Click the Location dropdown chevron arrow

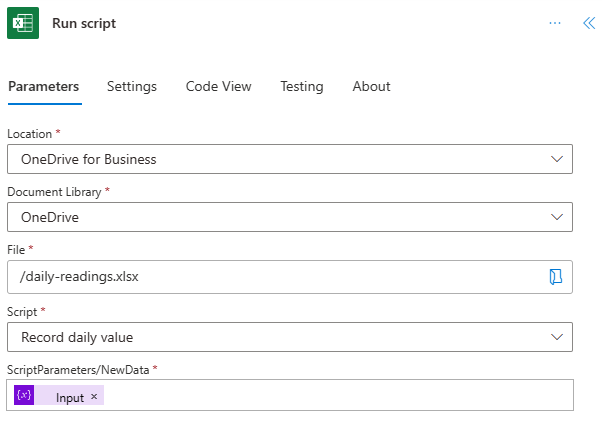pyautogui.click(x=556, y=159)
